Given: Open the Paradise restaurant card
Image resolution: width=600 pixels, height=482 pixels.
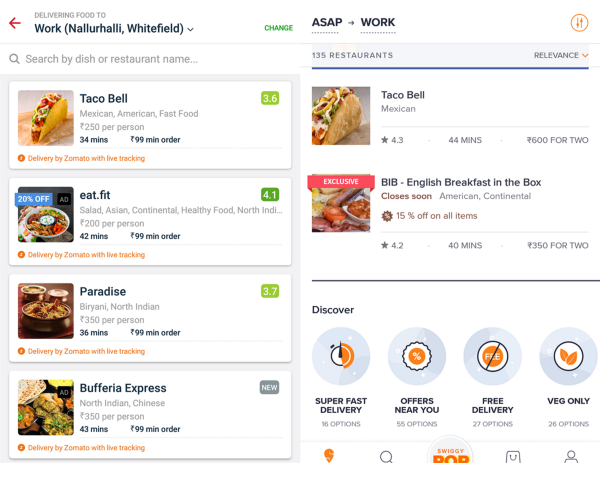Looking at the screenshot, I should (x=150, y=318).
